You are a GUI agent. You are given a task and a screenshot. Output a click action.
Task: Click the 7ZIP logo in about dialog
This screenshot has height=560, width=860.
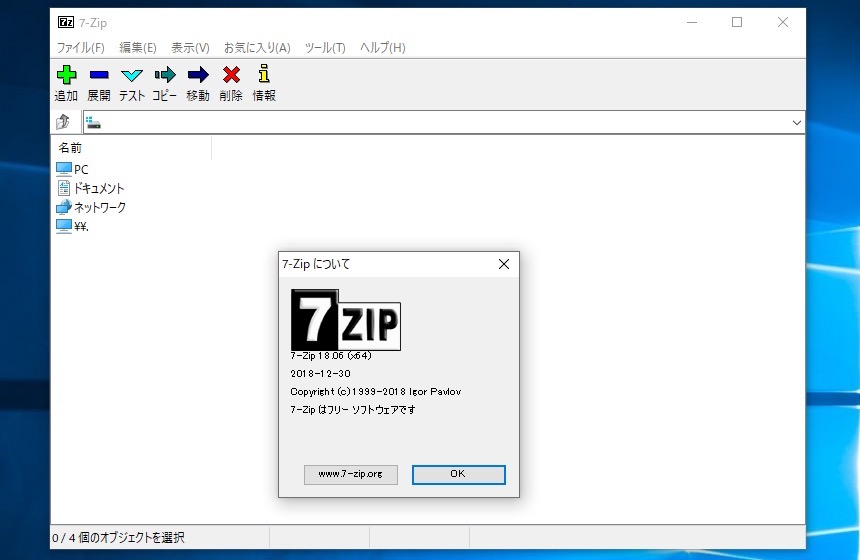tap(346, 320)
